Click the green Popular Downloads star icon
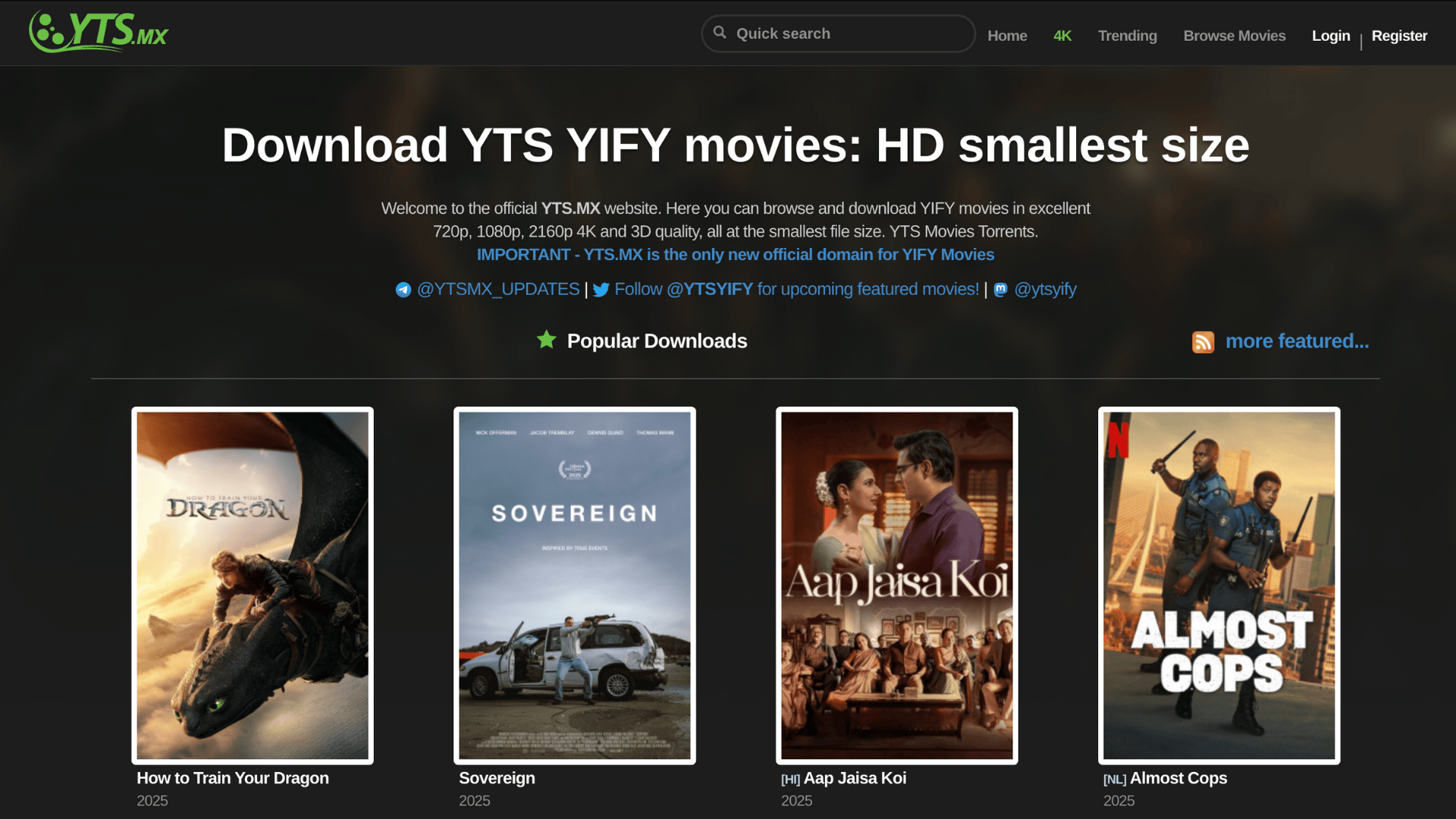1456x819 pixels. coord(546,340)
